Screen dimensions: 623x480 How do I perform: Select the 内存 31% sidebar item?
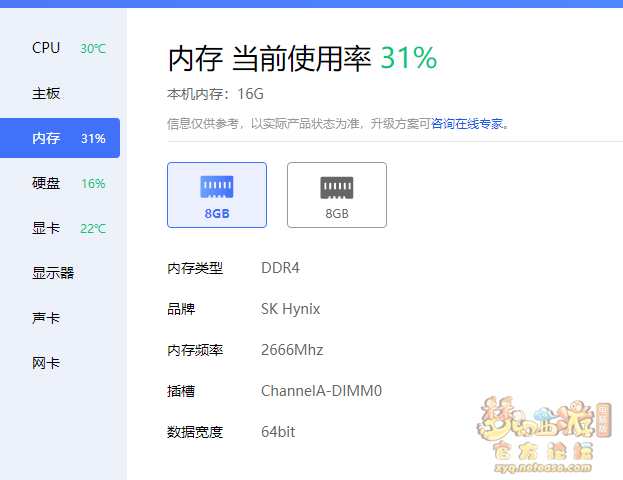60,138
